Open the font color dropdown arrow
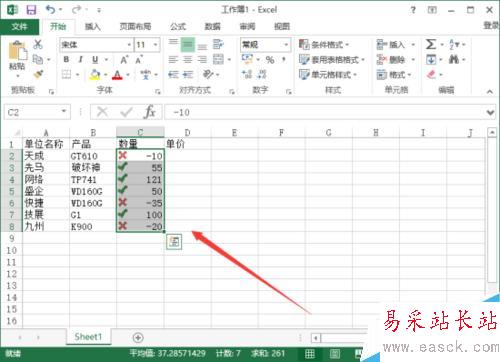This screenshot has height=362, width=500. pos(128,75)
